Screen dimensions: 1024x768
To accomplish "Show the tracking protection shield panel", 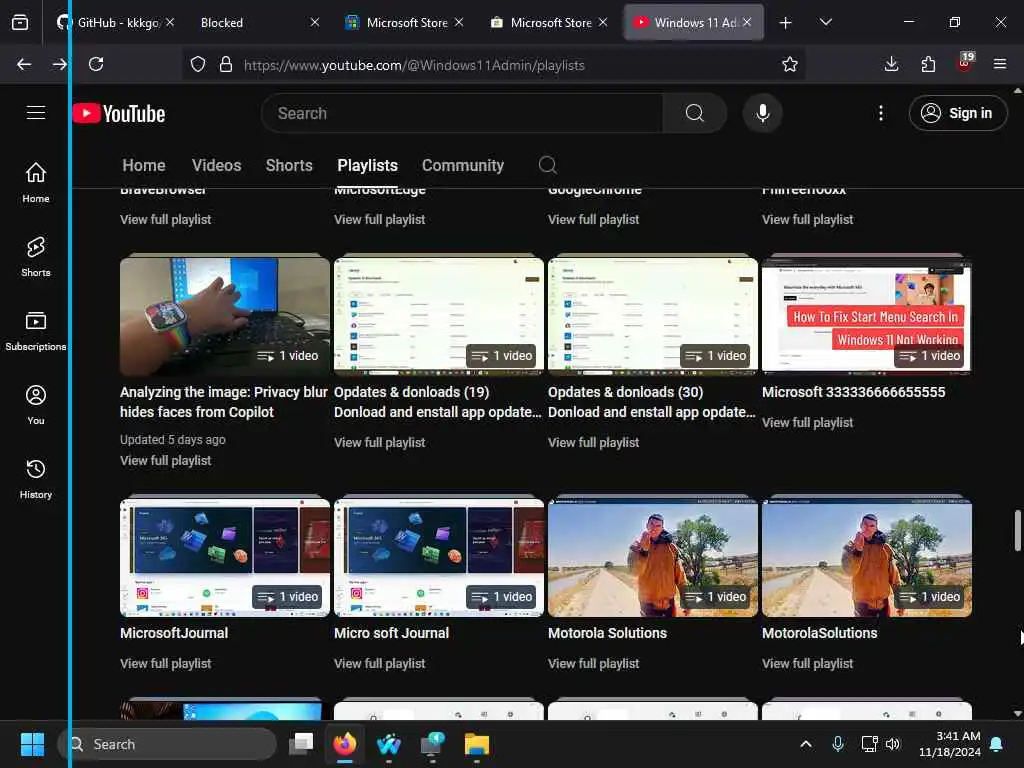I will pyautogui.click(x=198, y=64).
